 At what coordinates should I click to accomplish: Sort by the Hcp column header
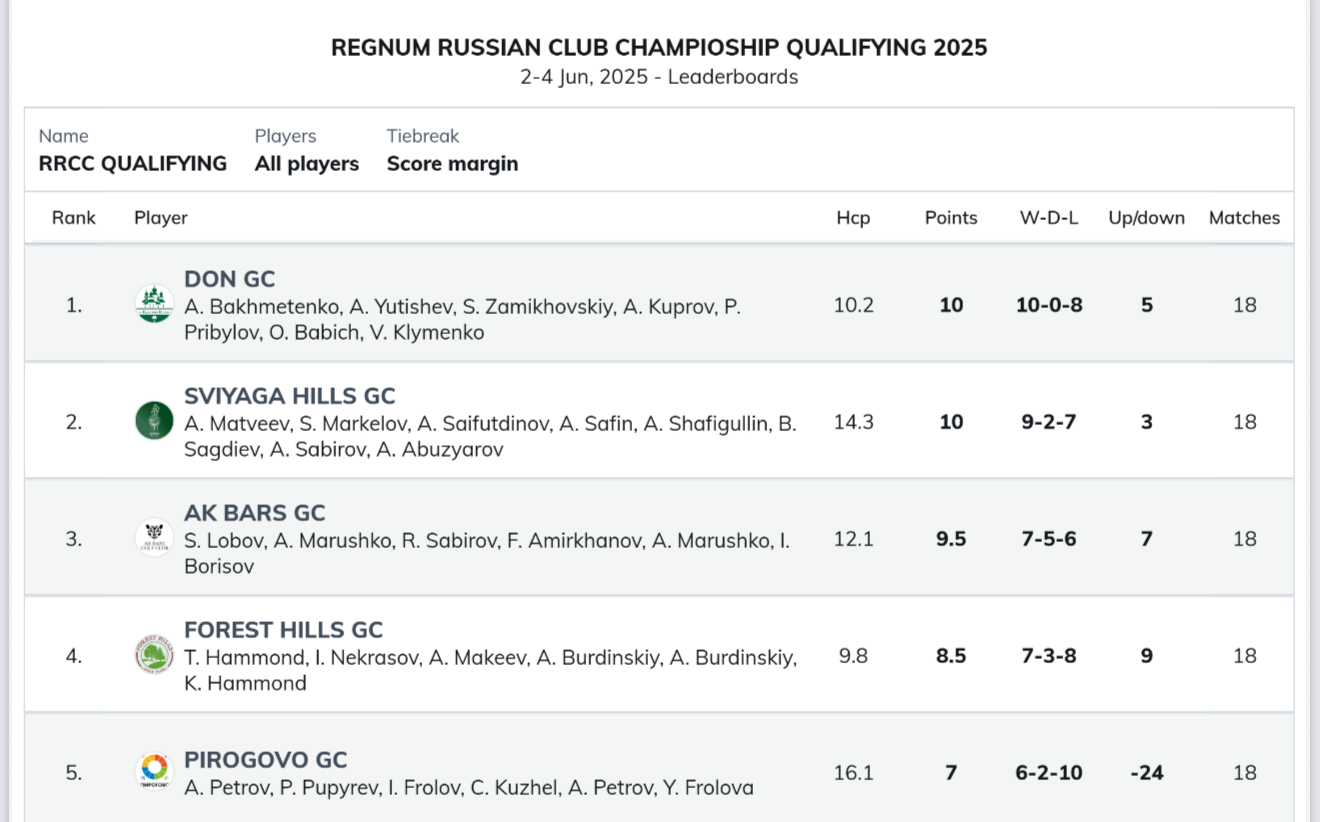pyautogui.click(x=853, y=218)
